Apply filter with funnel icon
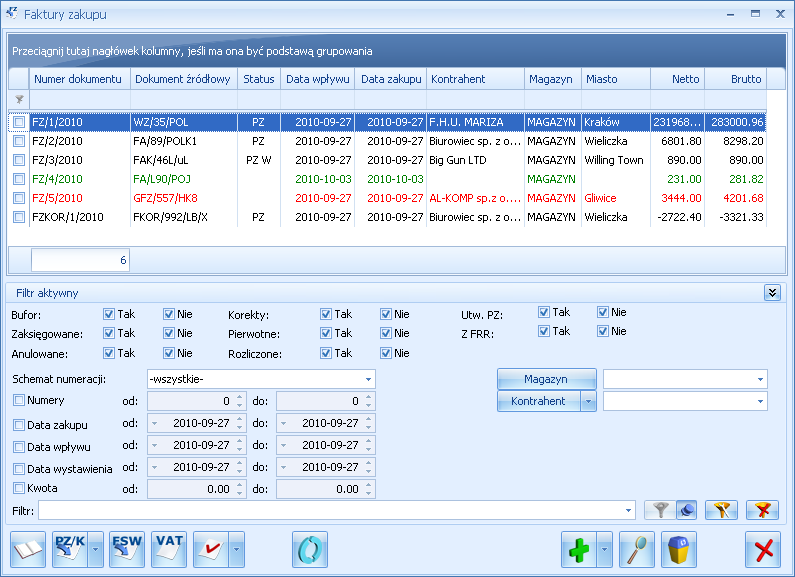The height and width of the screenshot is (577, 795). click(660, 510)
